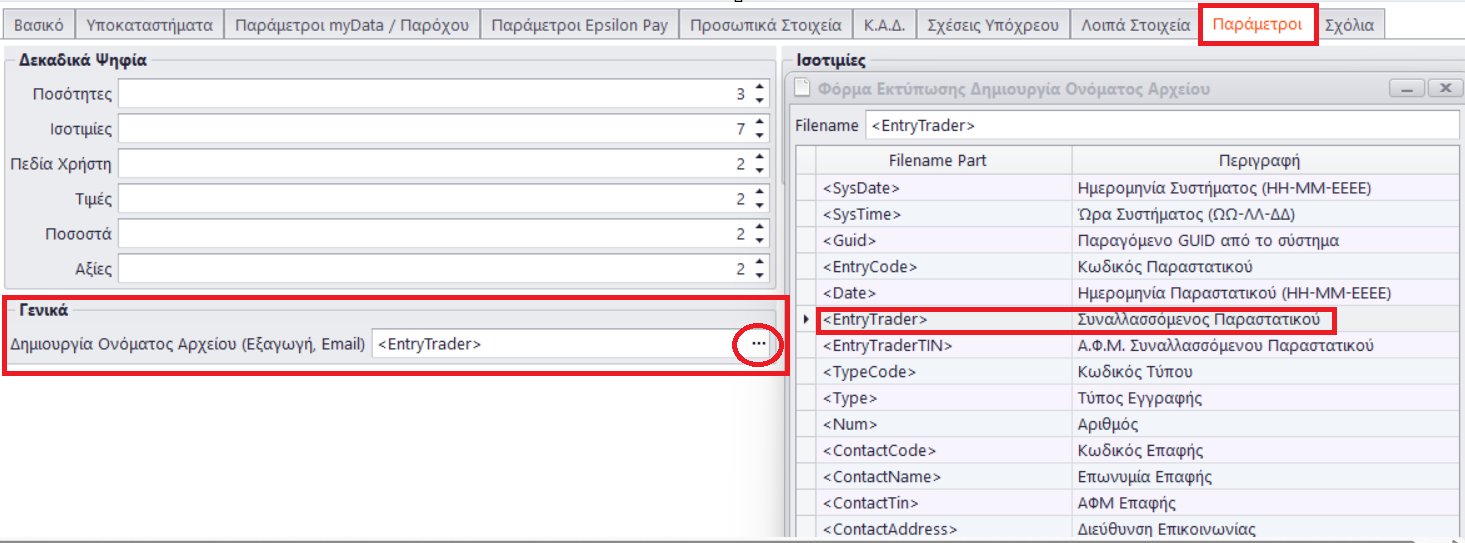Click the ellipsis button beside filename creation field
The height and width of the screenshot is (543, 1465).
coord(759,344)
